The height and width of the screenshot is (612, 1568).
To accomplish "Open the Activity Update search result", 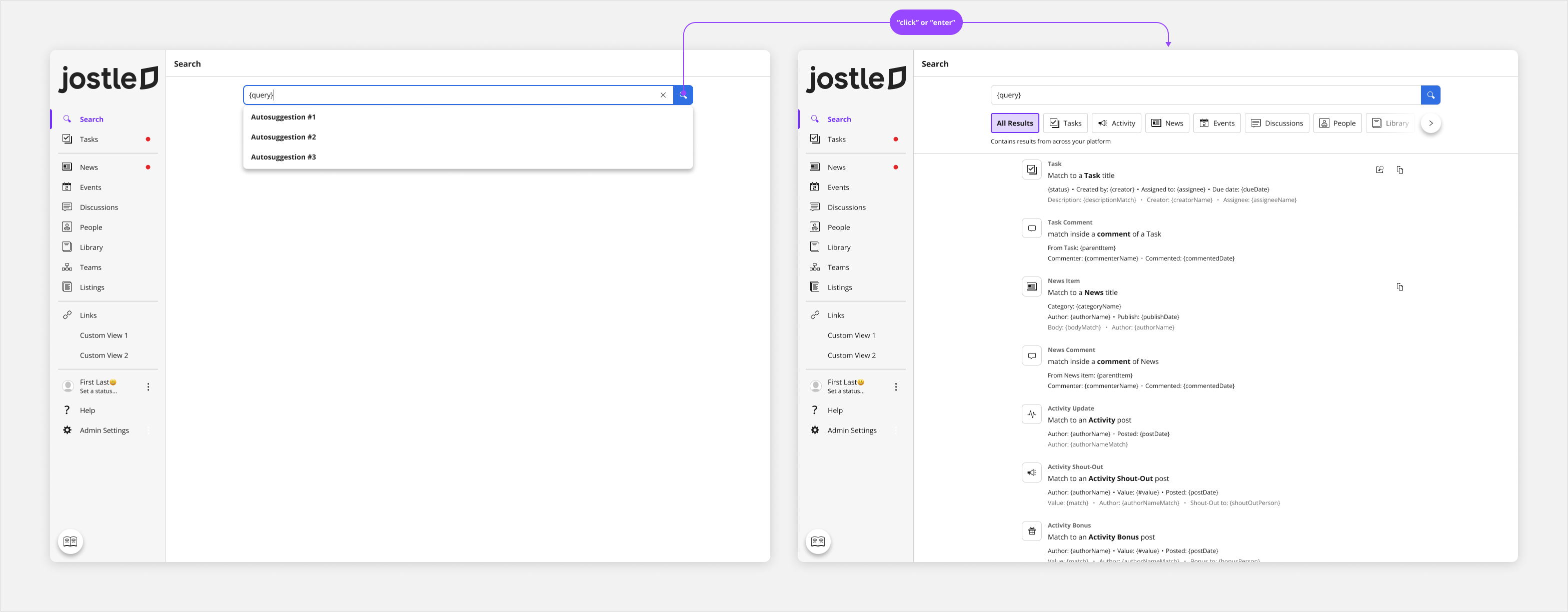I will (x=1089, y=420).
